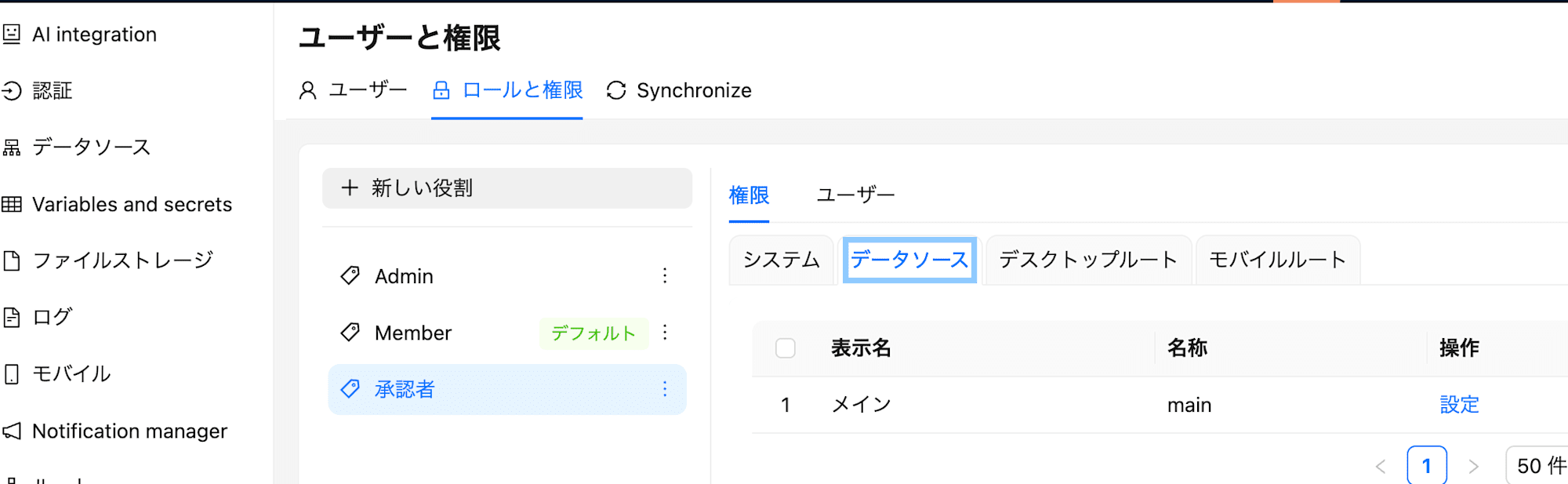This screenshot has width=1568, height=484.
Task: Toggle the select-all checkbox in table header
Action: click(785, 348)
